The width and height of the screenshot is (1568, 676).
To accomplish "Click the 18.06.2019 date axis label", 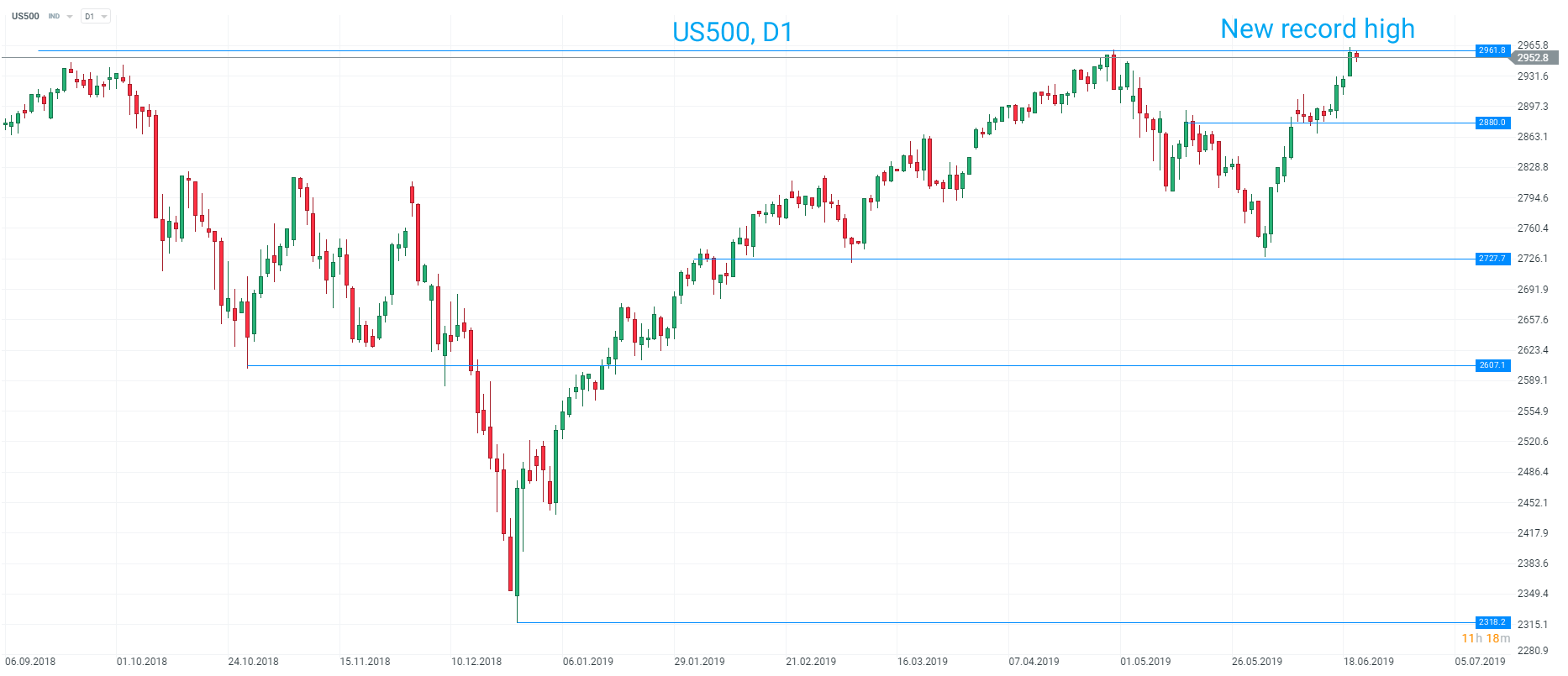I will coord(1368,662).
